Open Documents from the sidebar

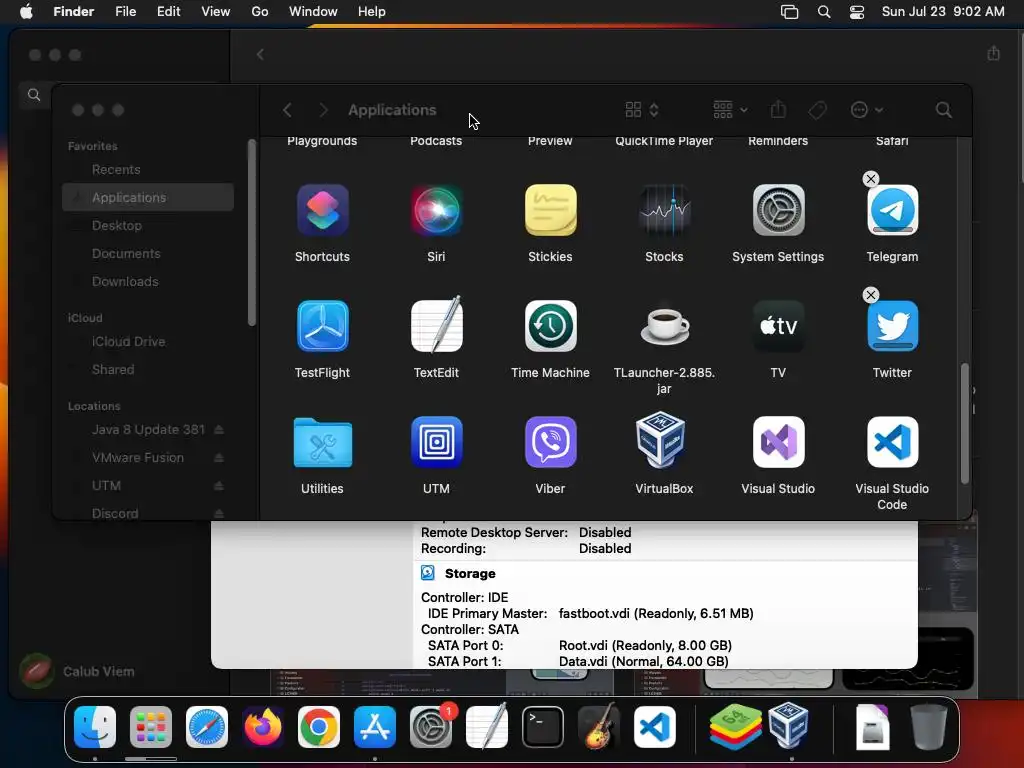148,253
